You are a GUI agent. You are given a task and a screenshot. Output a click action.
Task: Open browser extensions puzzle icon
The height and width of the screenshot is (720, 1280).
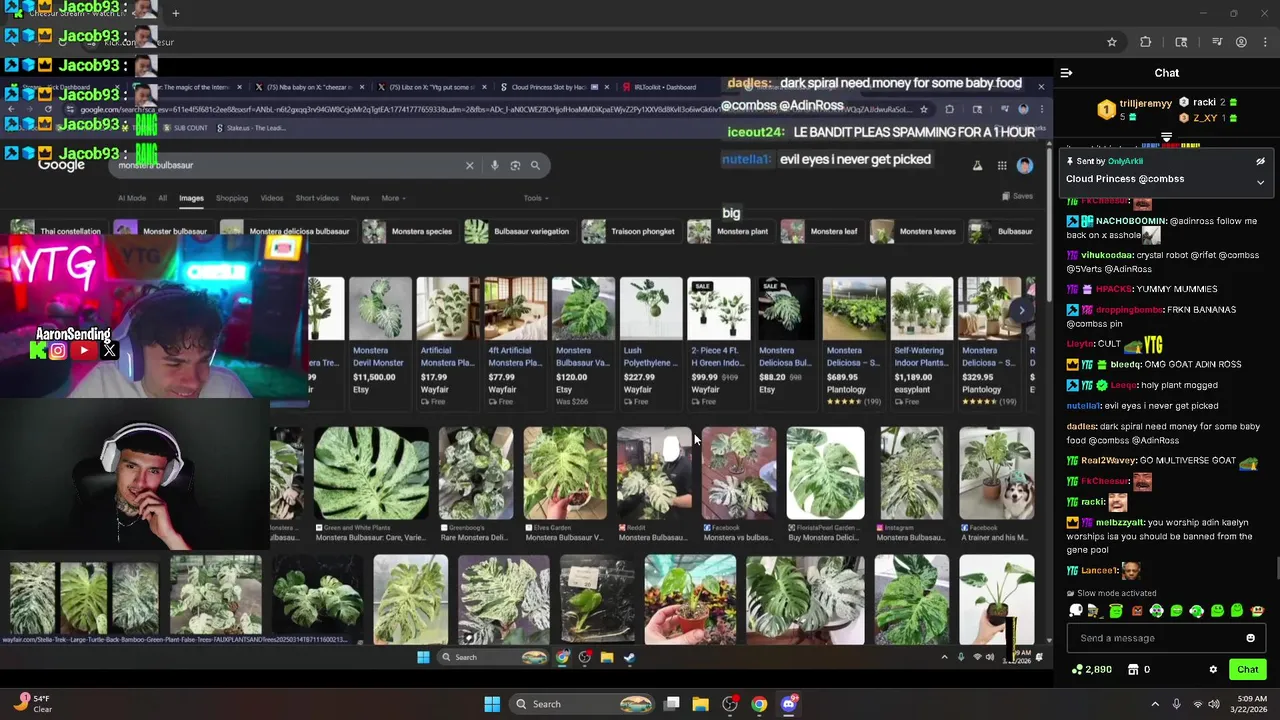[1145, 42]
